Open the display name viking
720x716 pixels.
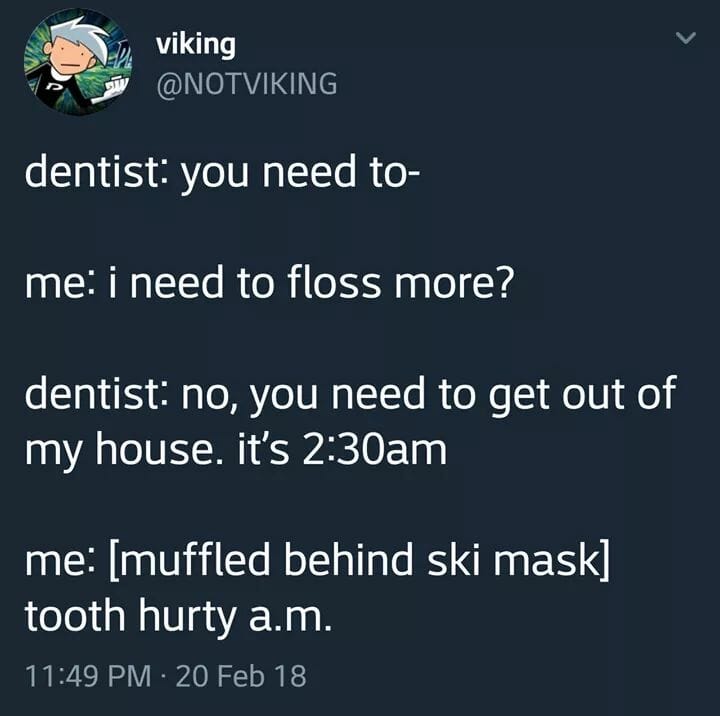[196, 45]
